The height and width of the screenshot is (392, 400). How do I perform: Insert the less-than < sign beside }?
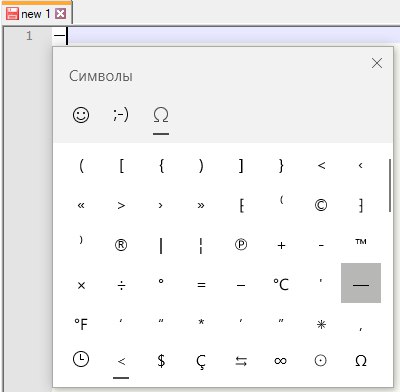pyautogui.click(x=321, y=165)
